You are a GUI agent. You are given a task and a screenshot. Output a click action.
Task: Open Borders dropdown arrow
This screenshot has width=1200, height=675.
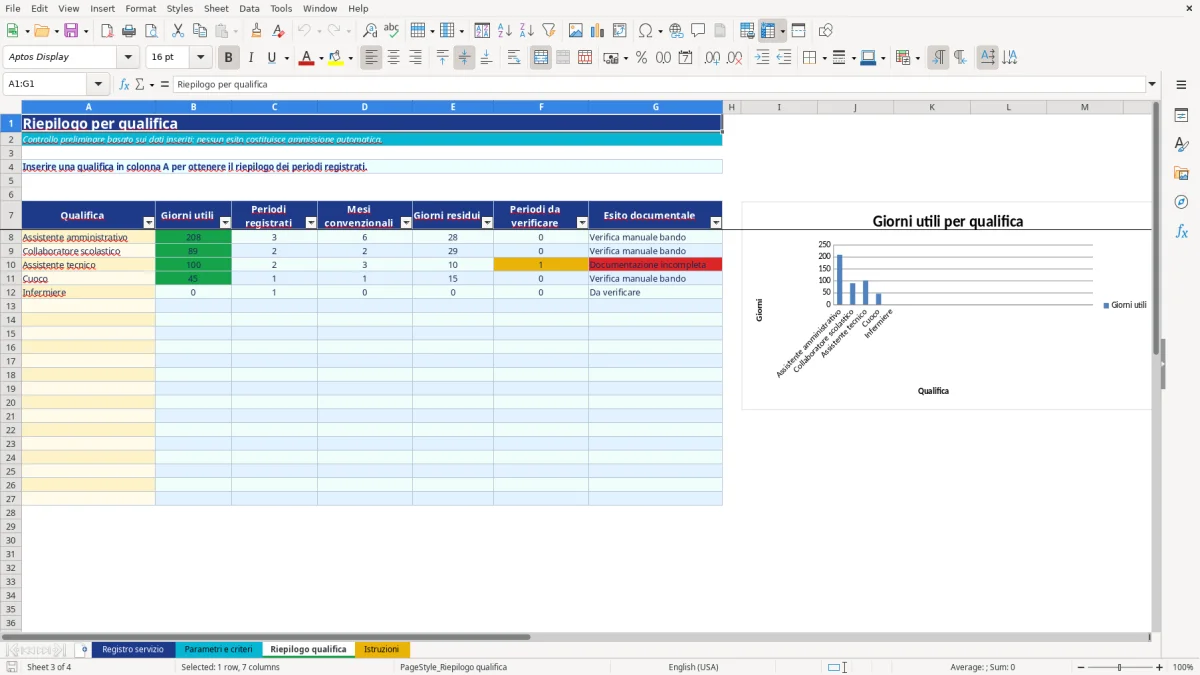click(x=824, y=58)
